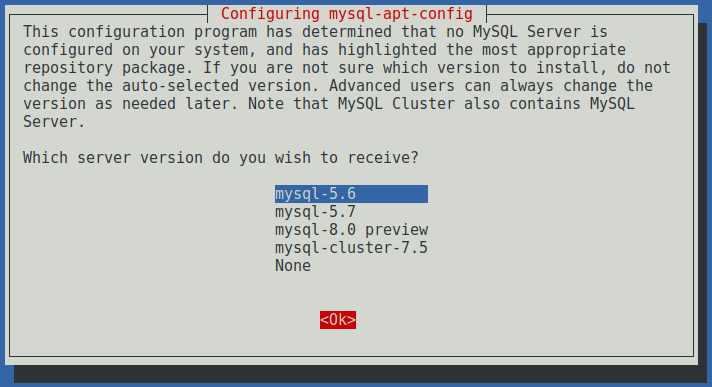The width and height of the screenshot is (712, 387).
Task: Click the top border line right of the title
Action: 590,15
